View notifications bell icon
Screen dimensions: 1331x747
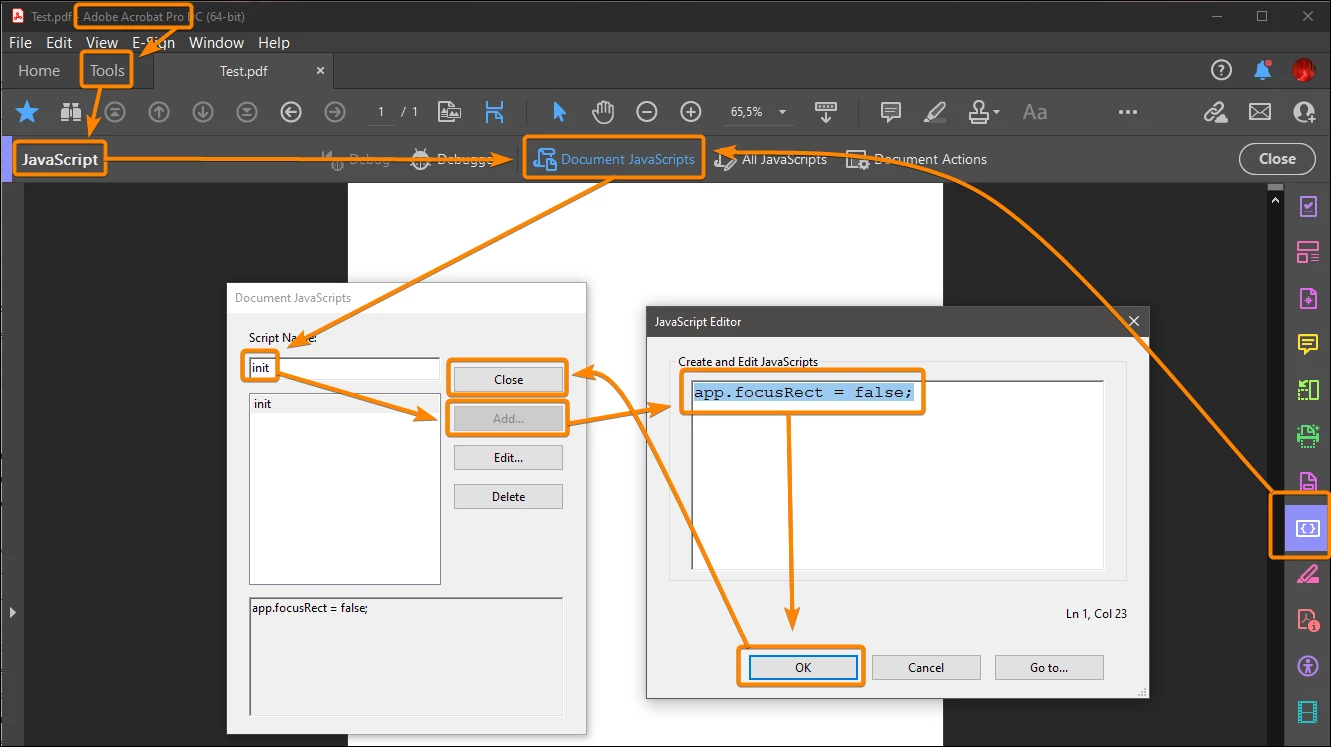click(x=1263, y=70)
